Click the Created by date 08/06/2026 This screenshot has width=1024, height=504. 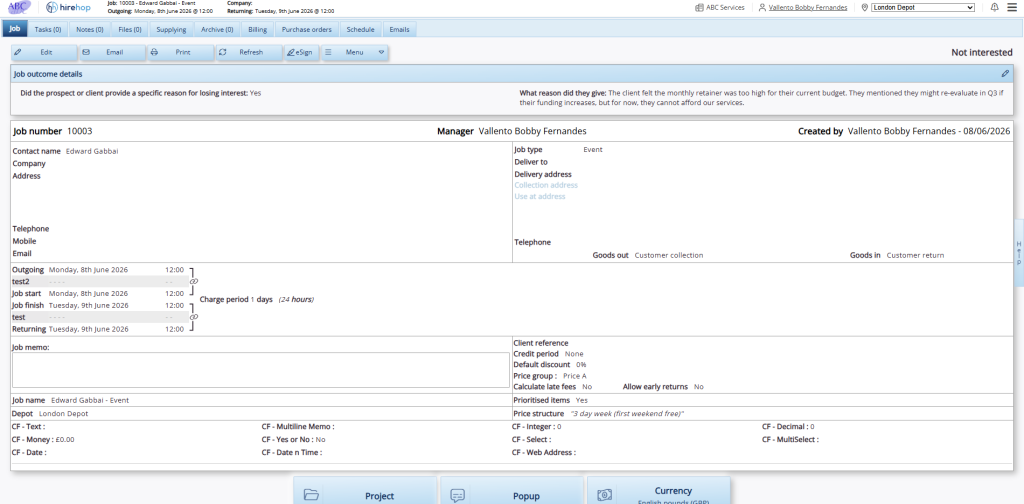tap(989, 131)
